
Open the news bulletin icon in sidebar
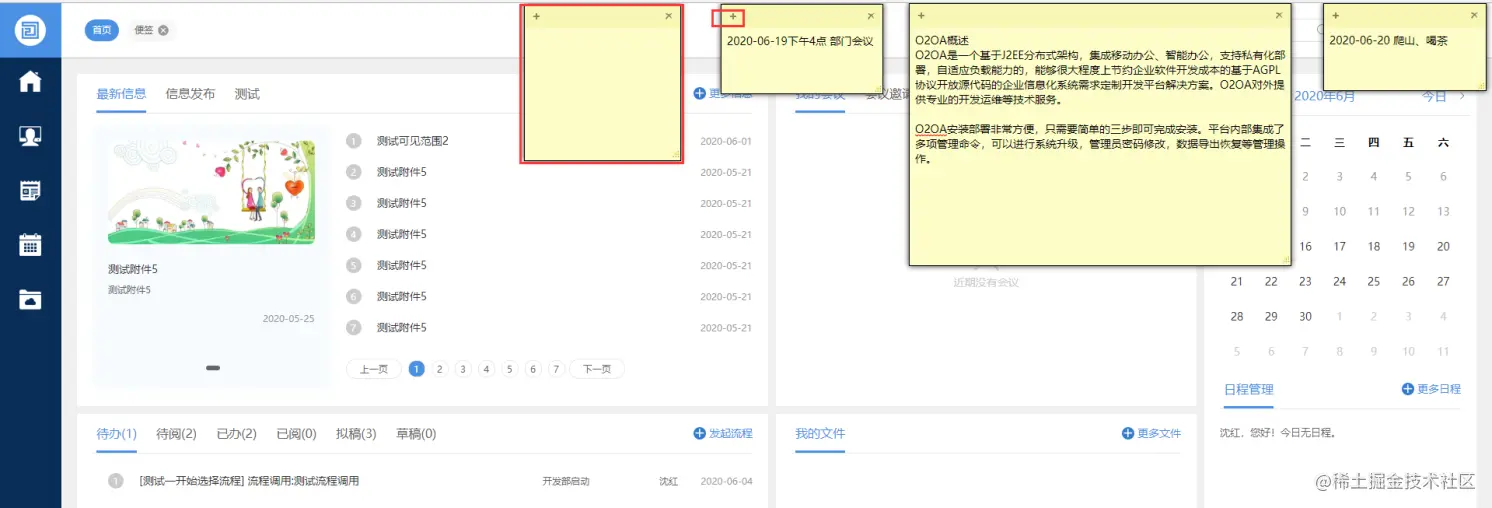[30, 190]
